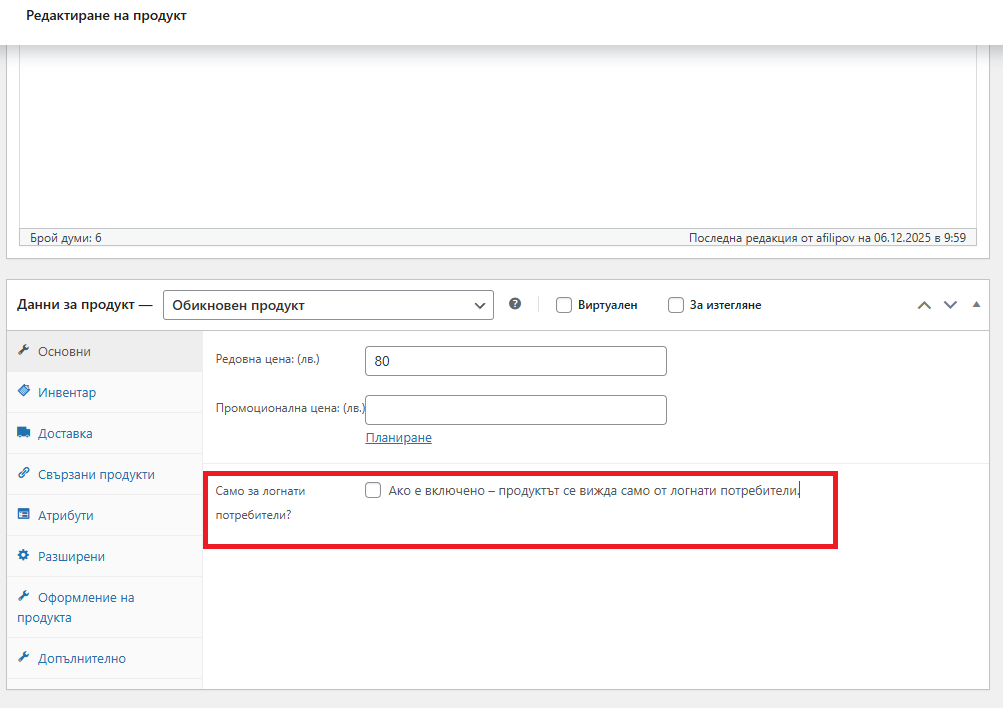Move product data panel down with arrow
The width and height of the screenshot is (1003, 708).
tap(951, 305)
